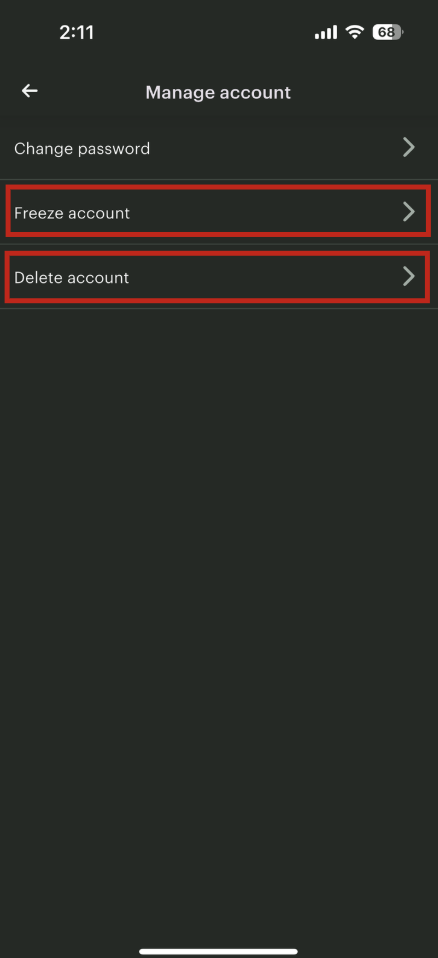Open the Freeze account option

click(219, 212)
